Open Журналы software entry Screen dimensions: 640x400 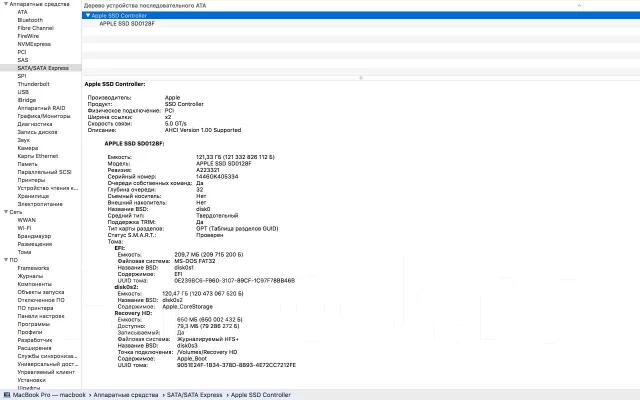pos(30,276)
